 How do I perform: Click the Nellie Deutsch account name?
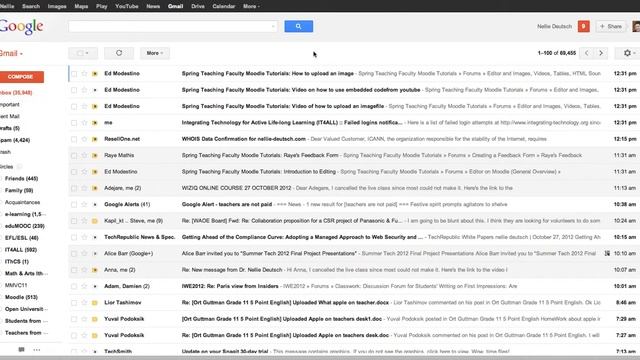pyautogui.click(x=554, y=27)
